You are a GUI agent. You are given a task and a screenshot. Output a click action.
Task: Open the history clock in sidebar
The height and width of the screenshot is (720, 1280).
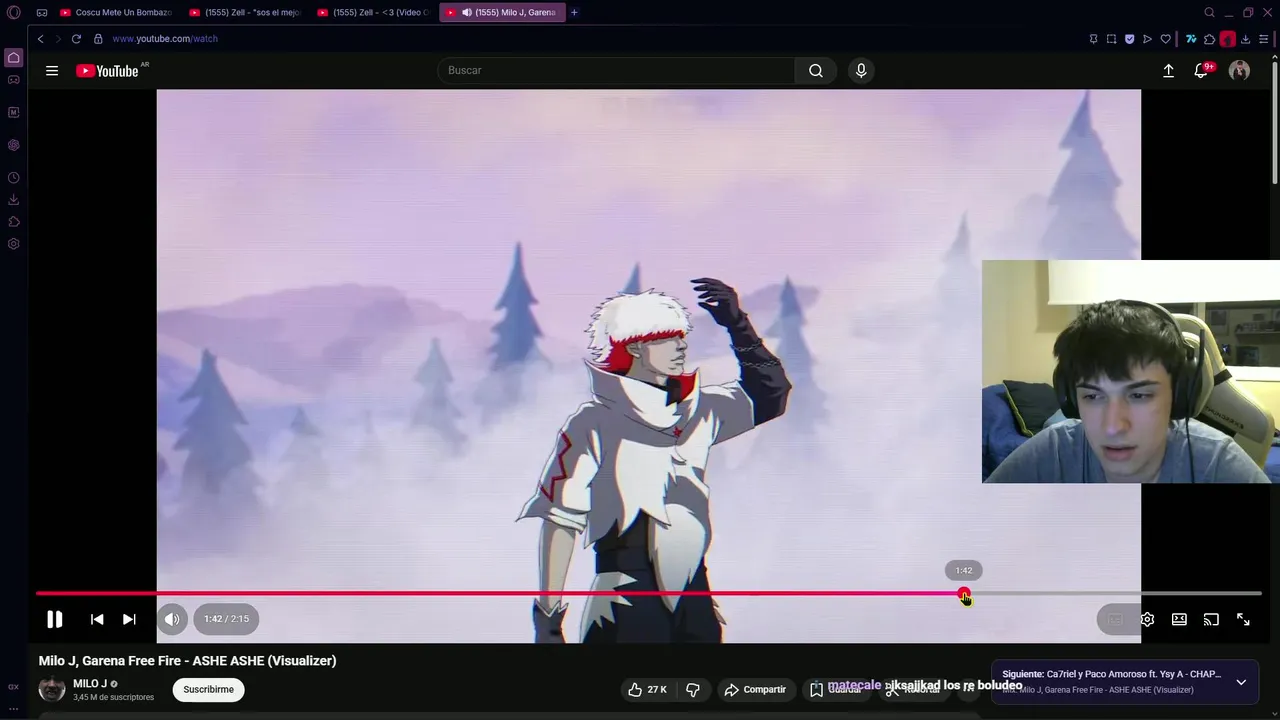(x=13, y=178)
